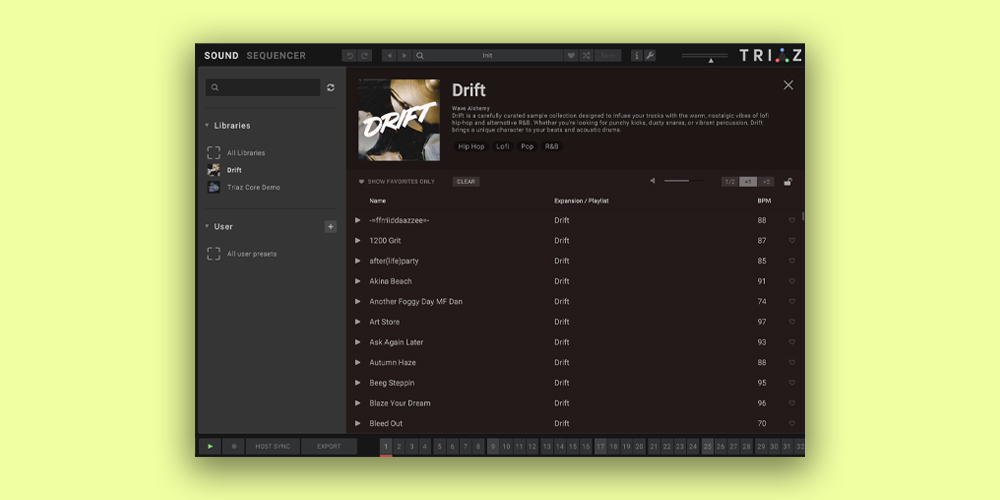Screen dimensions: 1000x500
Task: Set preview tempo multiplier to x2
Action: click(766, 182)
